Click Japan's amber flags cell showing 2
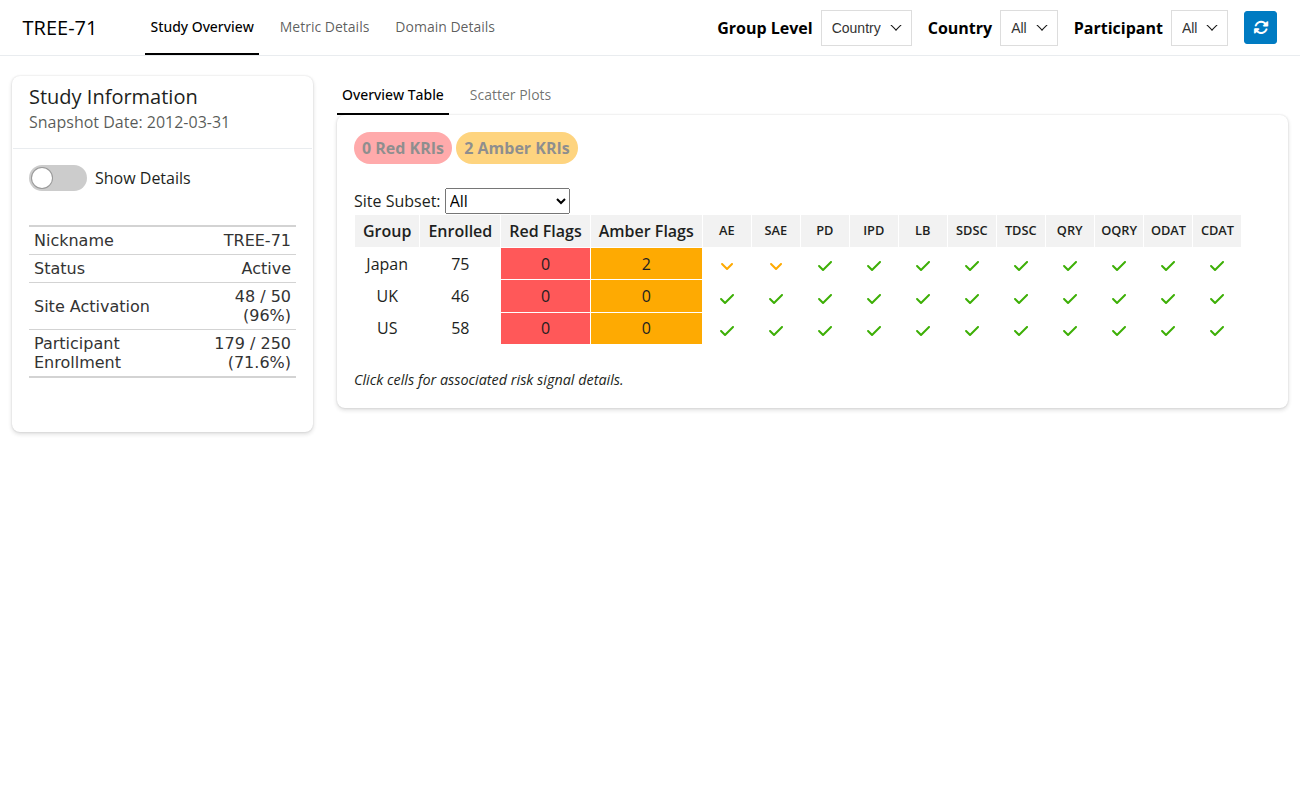Screen dimensions: 1300x800 (646, 265)
